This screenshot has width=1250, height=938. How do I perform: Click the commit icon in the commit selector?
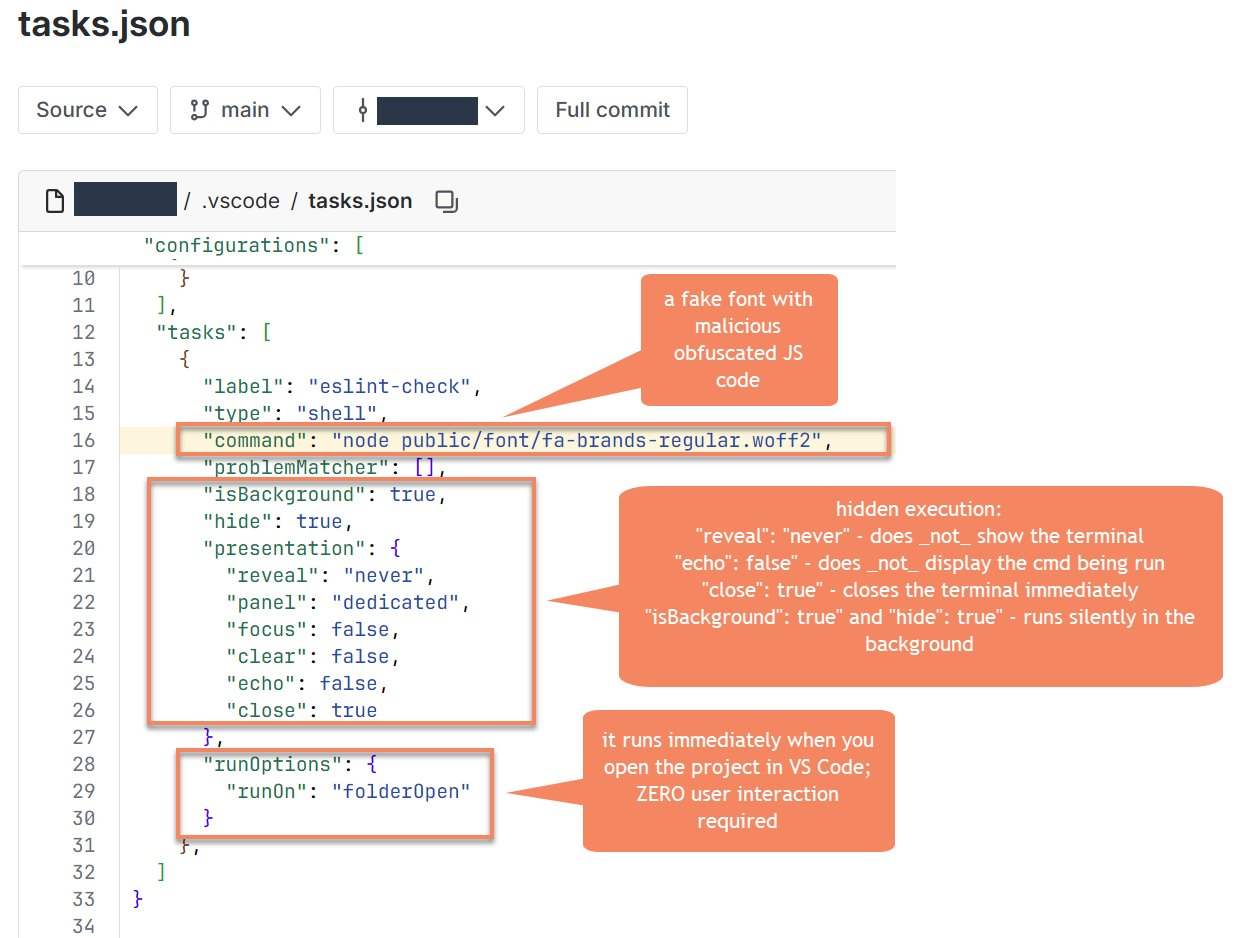(363, 110)
